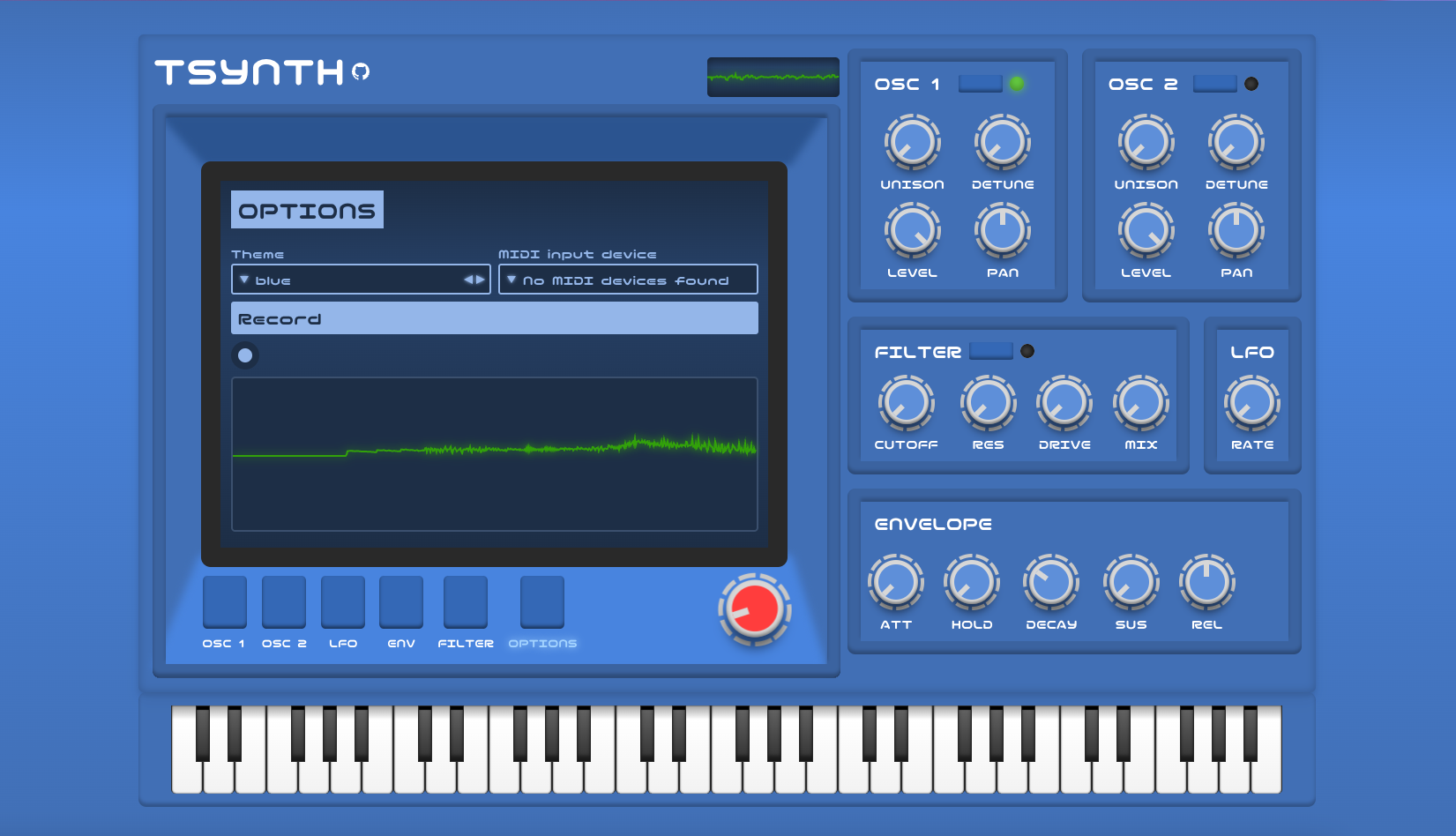Toggle the Filter power switch
The width and height of the screenshot is (1456, 836).
coord(991,351)
